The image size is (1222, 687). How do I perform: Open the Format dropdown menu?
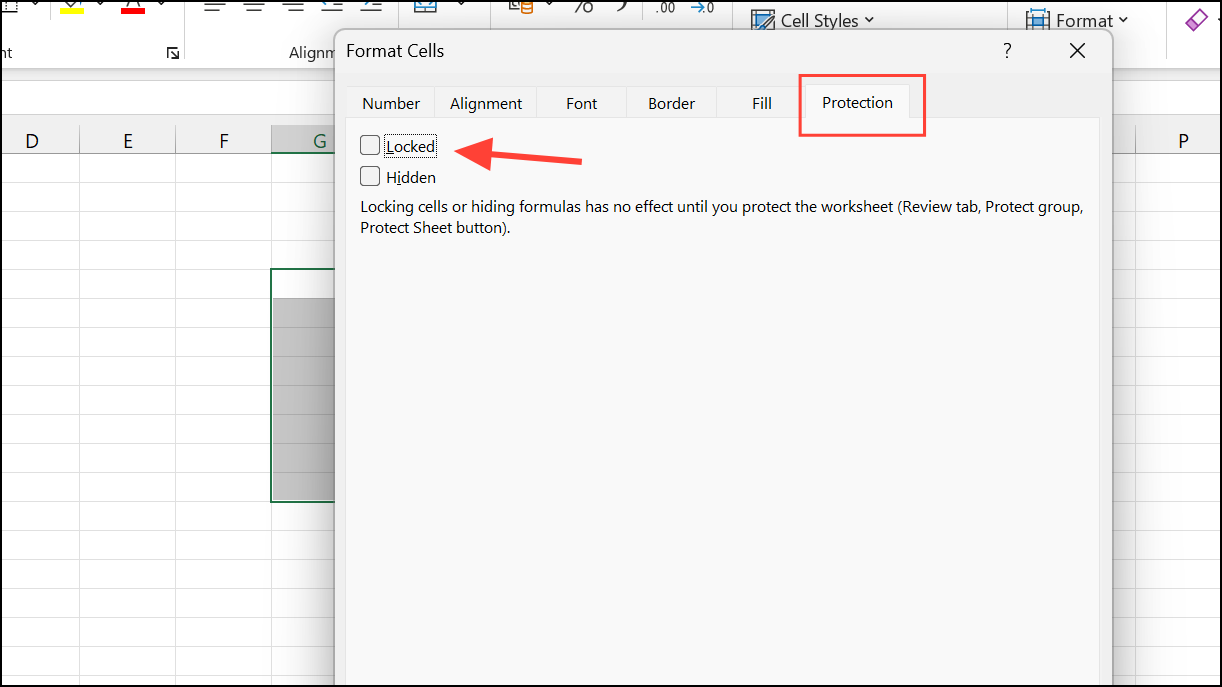1123,20
